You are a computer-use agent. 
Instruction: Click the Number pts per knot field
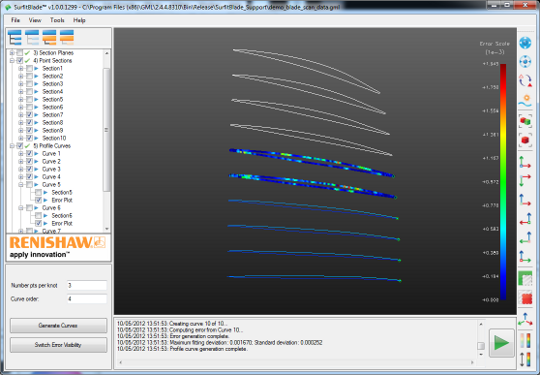pyautogui.click(x=87, y=285)
